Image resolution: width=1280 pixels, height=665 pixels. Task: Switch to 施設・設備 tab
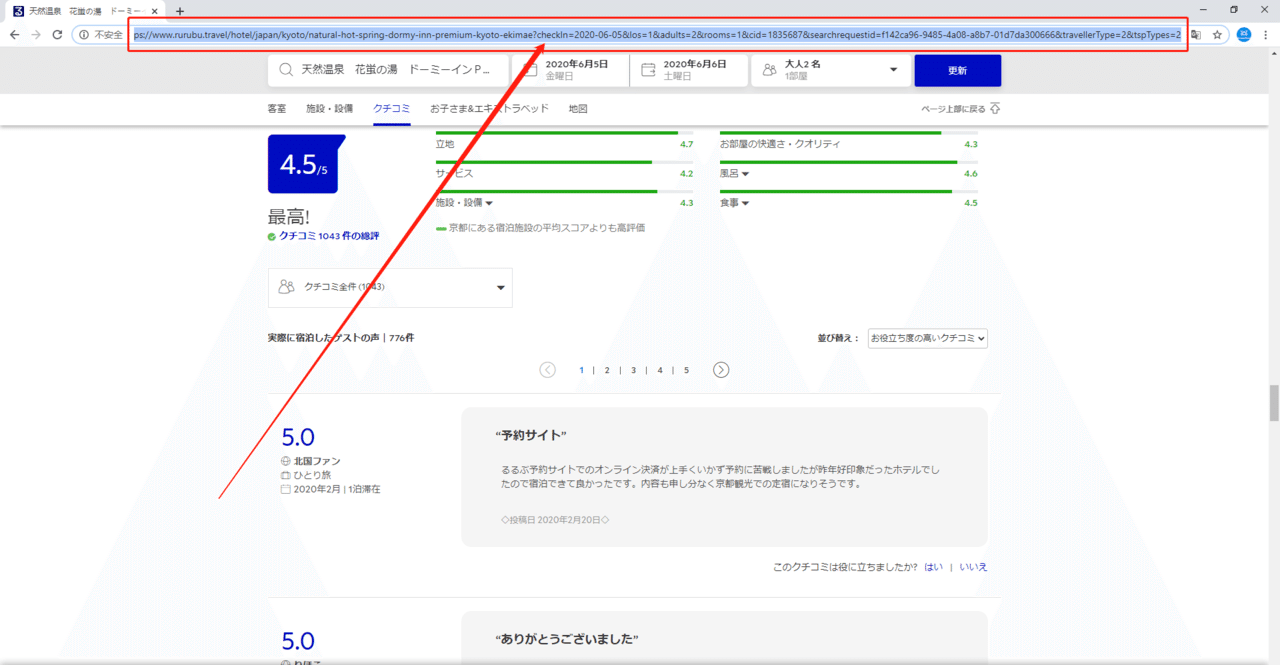point(329,108)
